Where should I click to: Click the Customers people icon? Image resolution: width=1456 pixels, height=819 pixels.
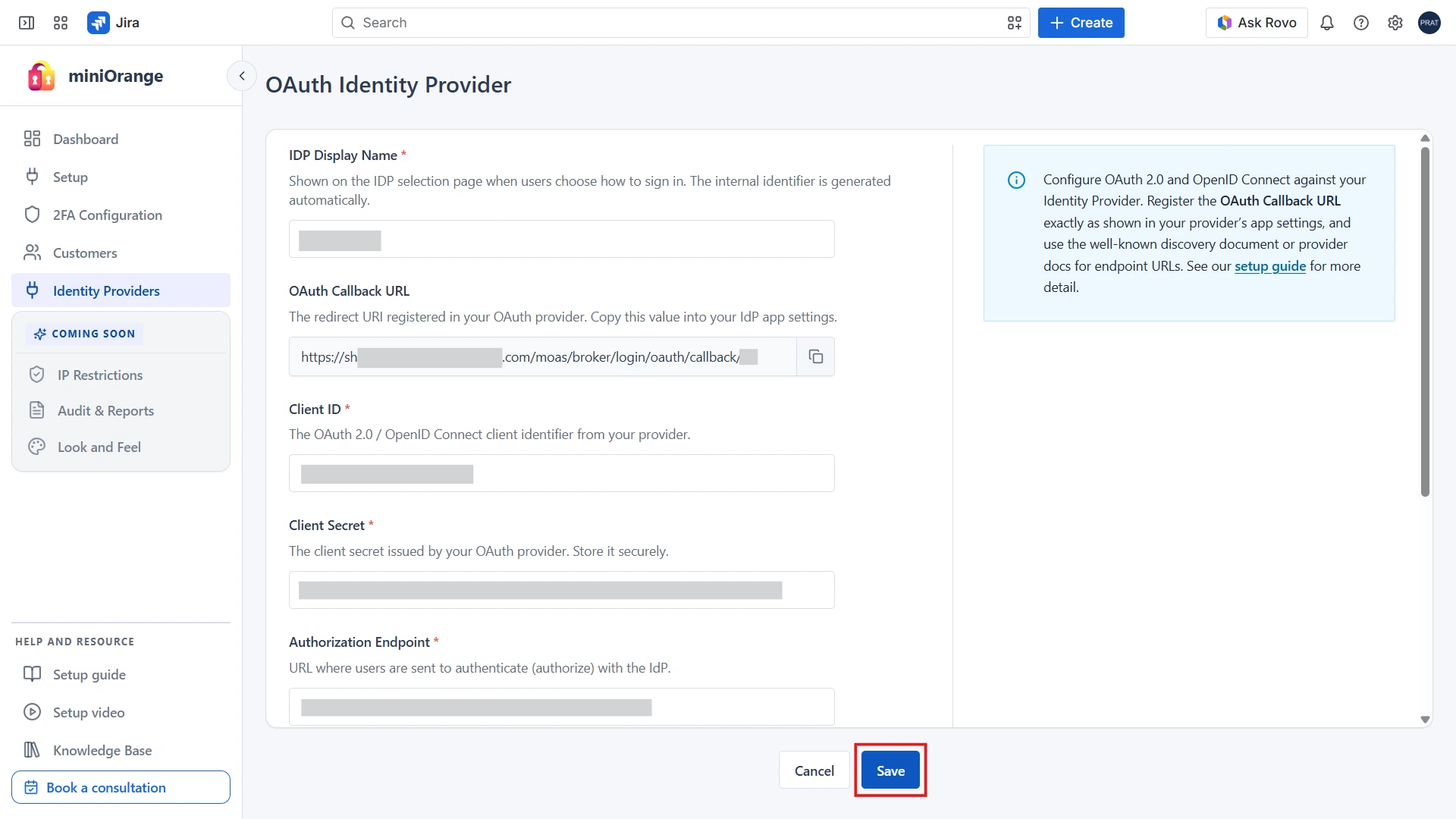pyautogui.click(x=32, y=253)
